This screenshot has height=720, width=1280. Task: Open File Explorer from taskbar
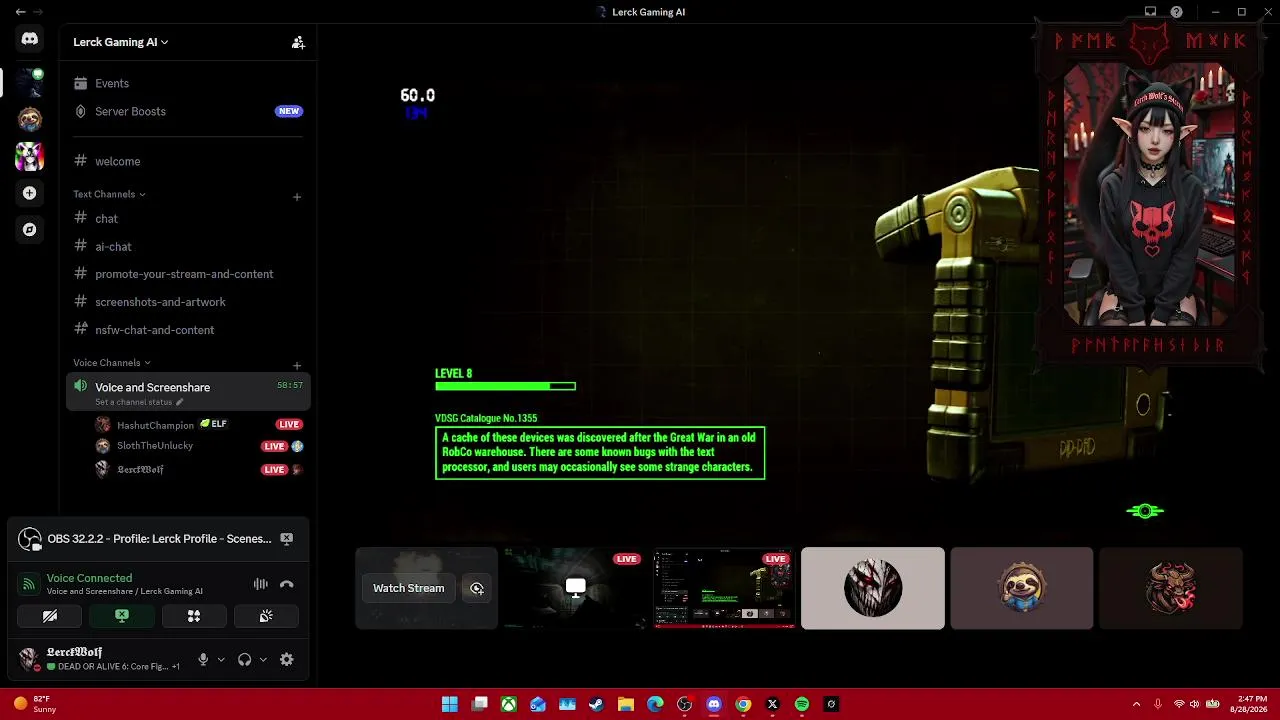(626, 704)
